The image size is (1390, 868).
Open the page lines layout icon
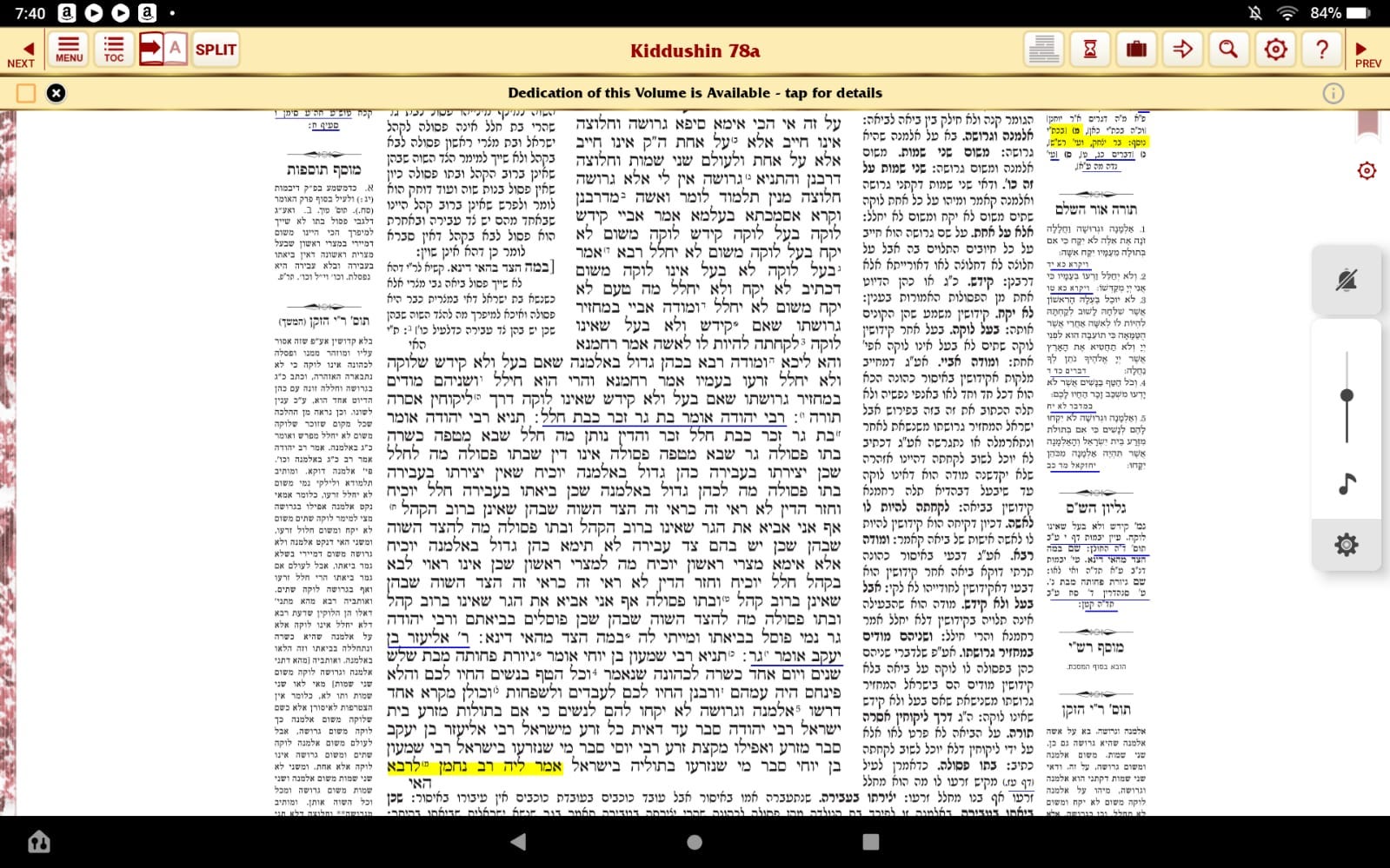[1042, 50]
